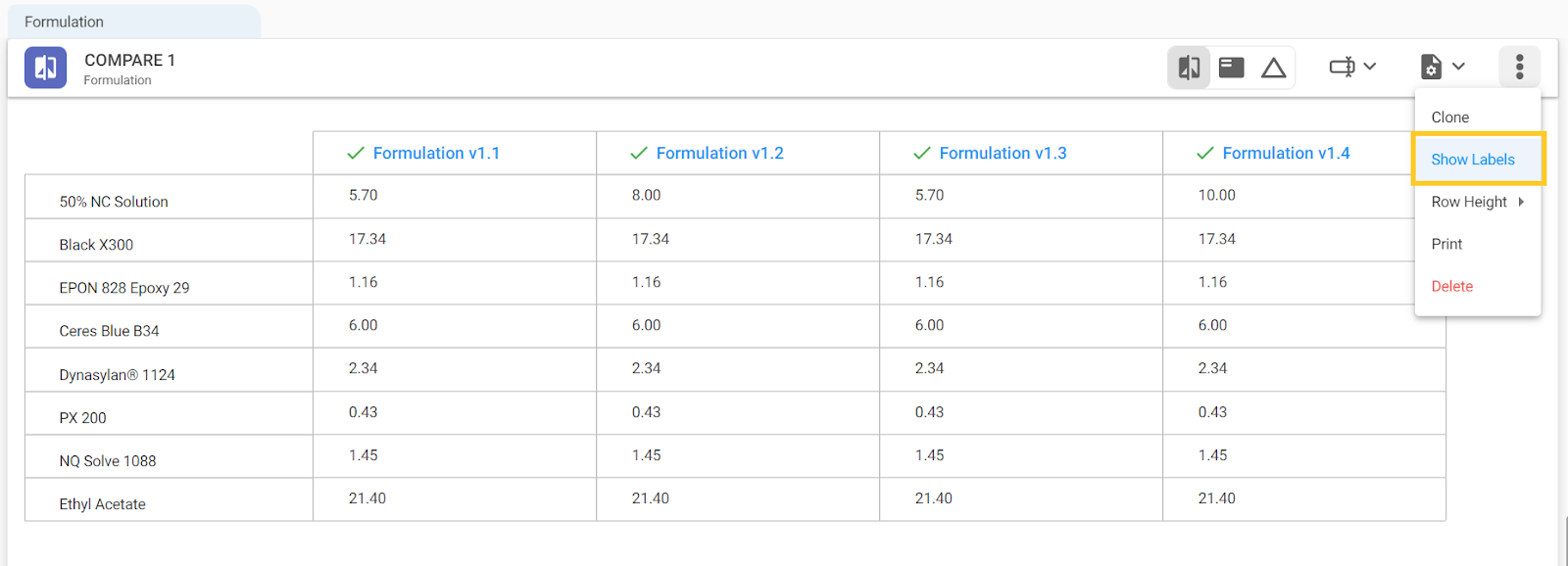This screenshot has width=1568, height=566.
Task: Select the Ceres Blue B34 row label
Action: [x=109, y=331]
